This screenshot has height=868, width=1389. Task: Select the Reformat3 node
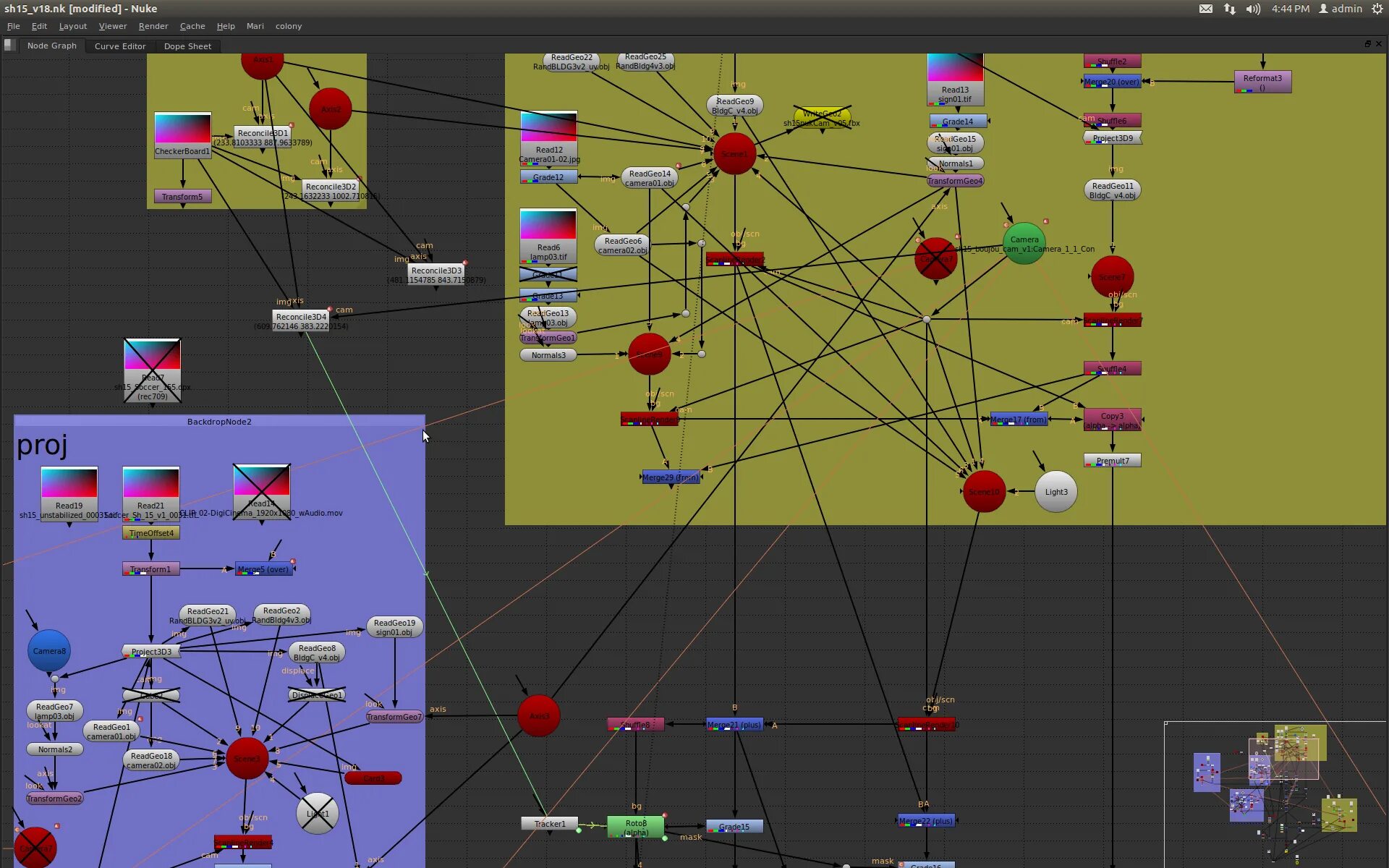click(x=1262, y=82)
